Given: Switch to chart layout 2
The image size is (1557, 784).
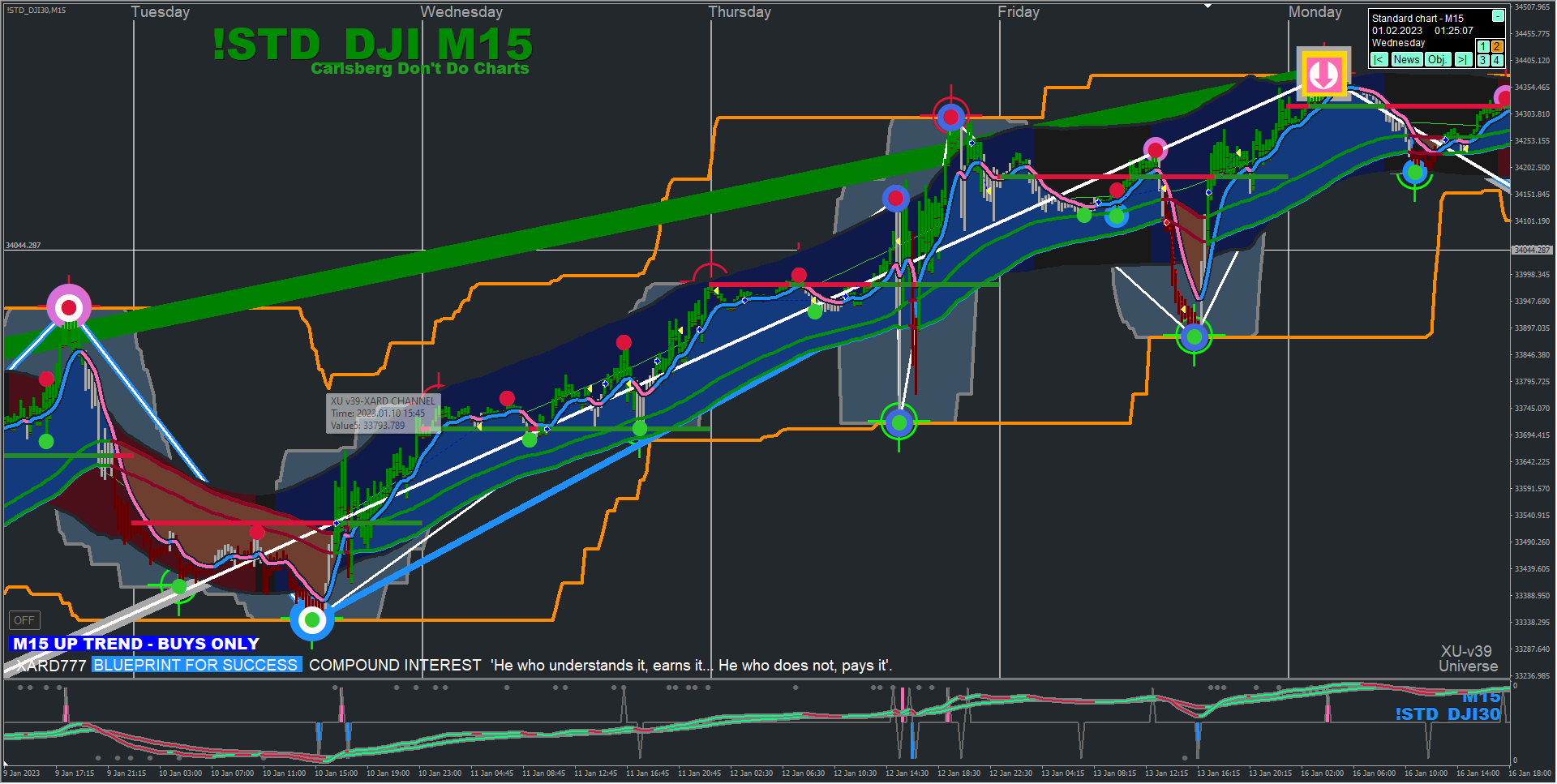Looking at the screenshot, I should click(x=1497, y=47).
